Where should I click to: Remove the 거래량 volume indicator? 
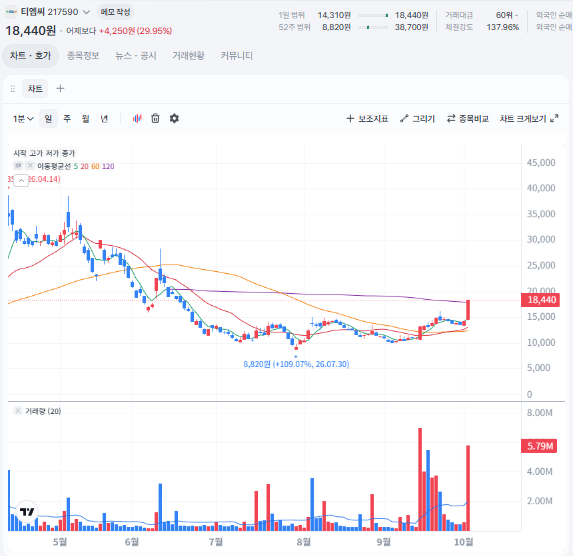[x=17, y=411]
